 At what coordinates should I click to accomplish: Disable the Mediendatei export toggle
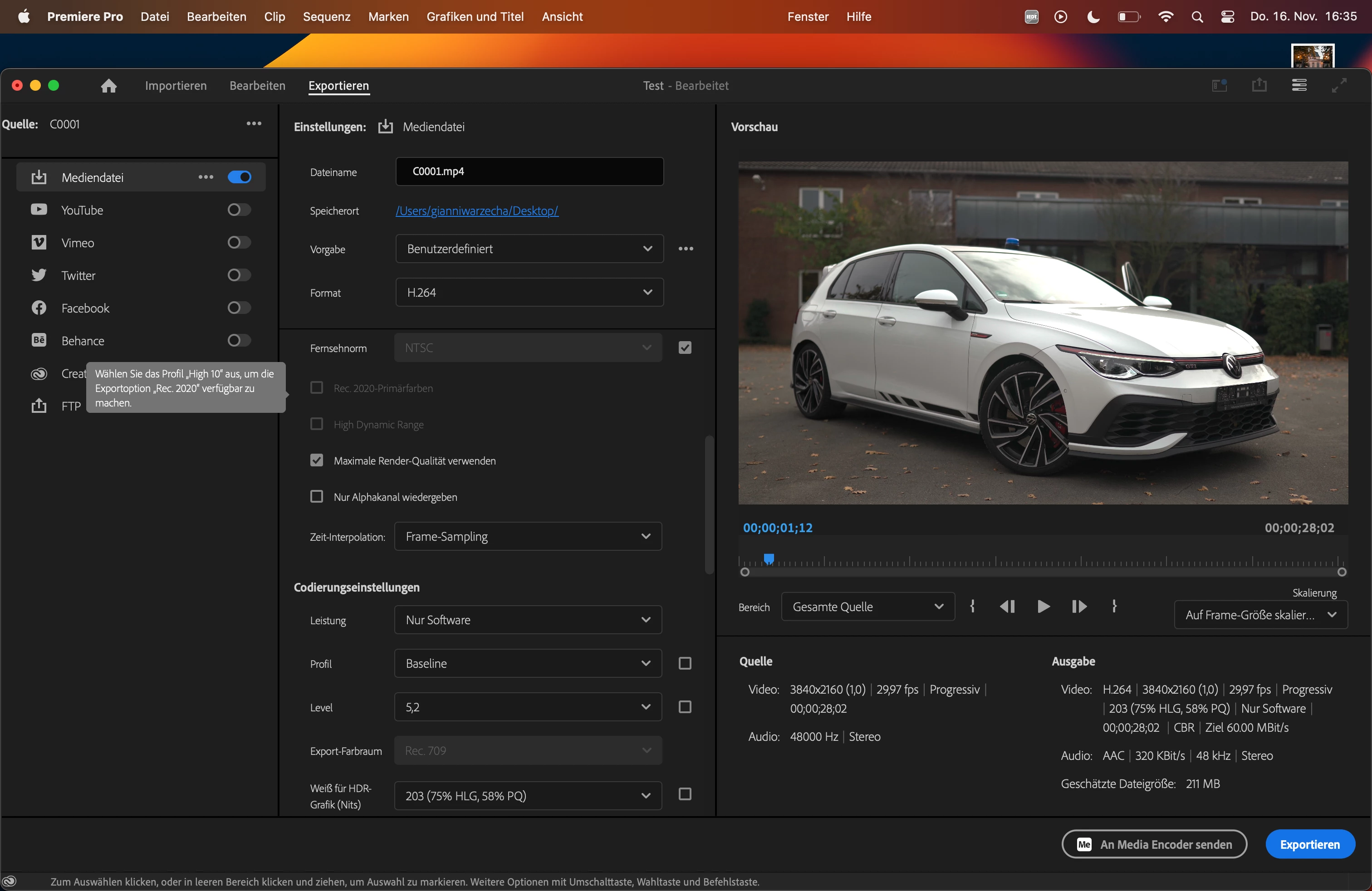(x=239, y=177)
